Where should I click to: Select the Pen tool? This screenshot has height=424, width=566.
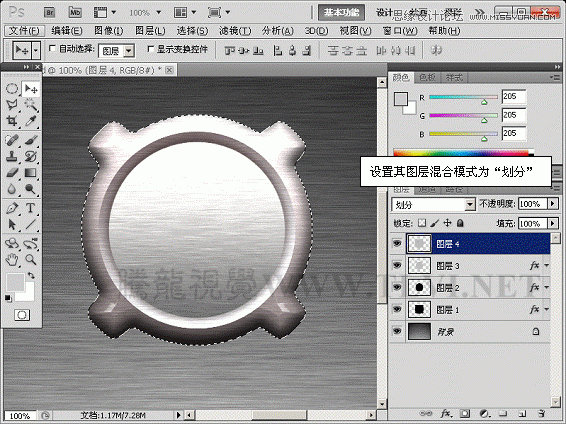[12, 208]
